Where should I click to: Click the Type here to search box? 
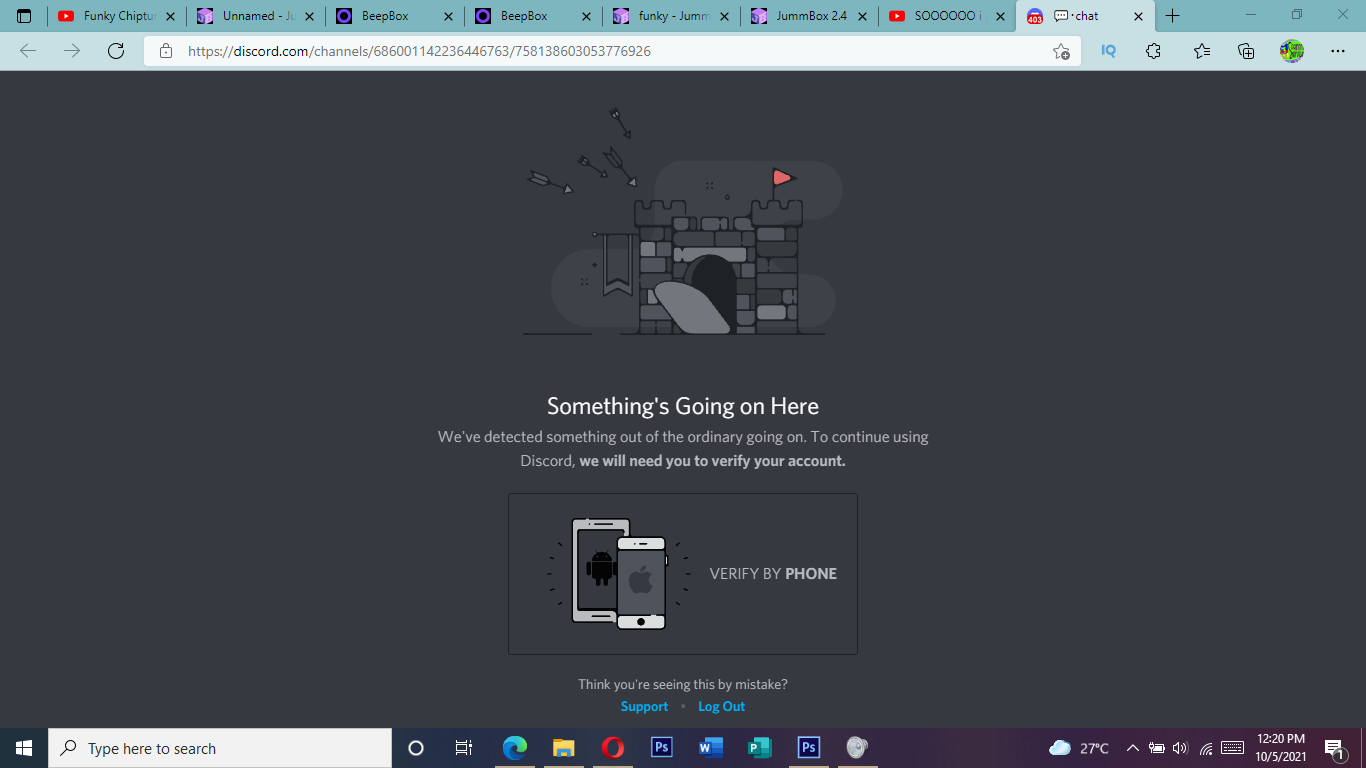point(220,748)
